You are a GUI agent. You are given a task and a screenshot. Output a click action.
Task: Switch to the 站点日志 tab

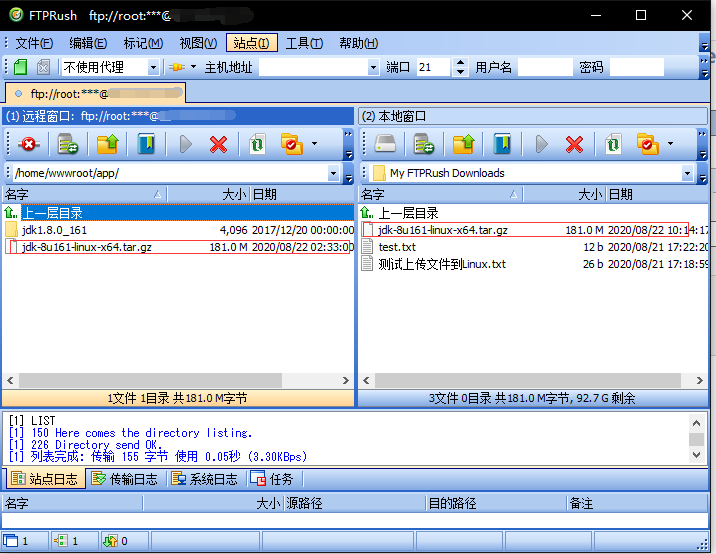pos(45,479)
